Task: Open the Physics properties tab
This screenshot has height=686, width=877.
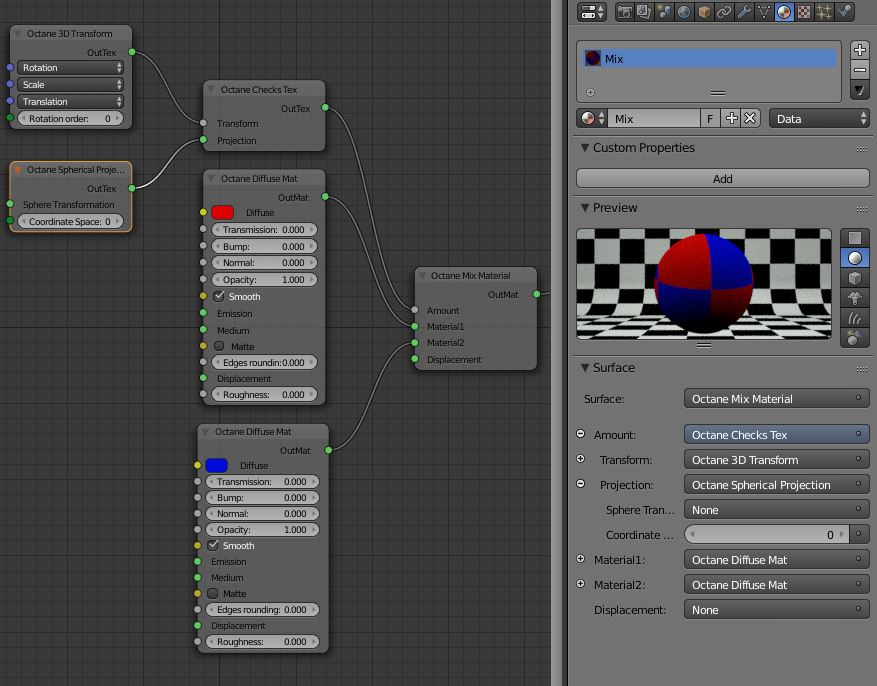Action: 844,12
